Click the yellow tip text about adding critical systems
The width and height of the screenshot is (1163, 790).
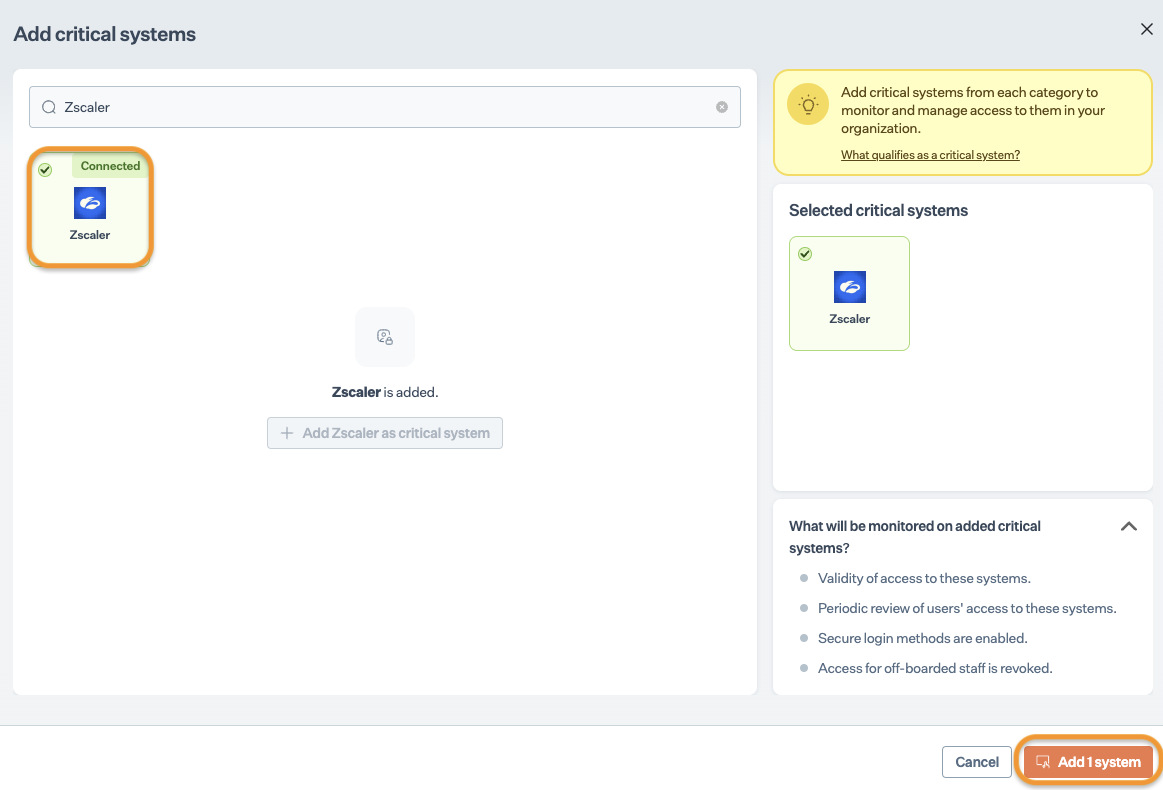coord(972,110)
